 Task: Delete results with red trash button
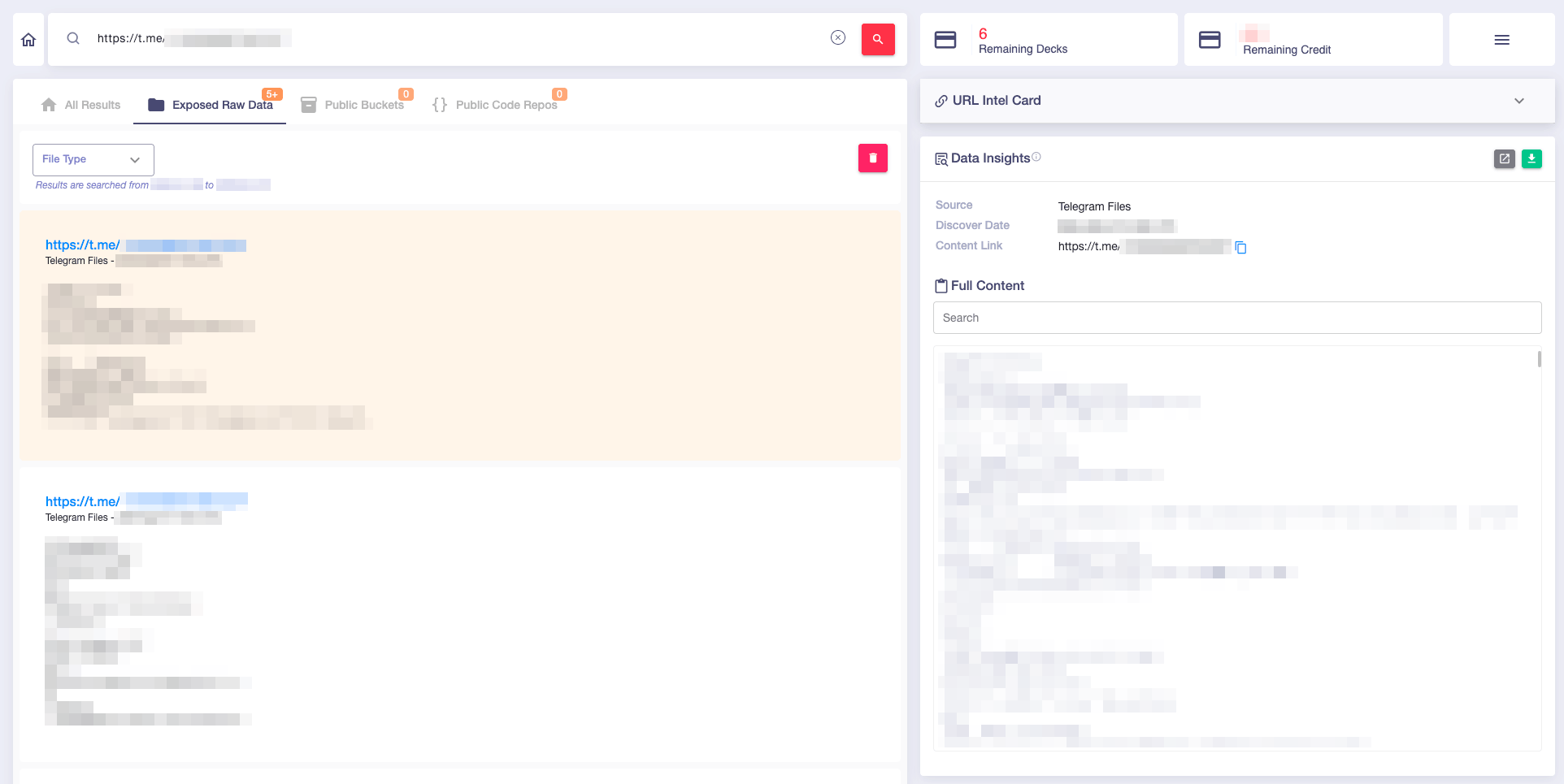(x=873, y=158)
